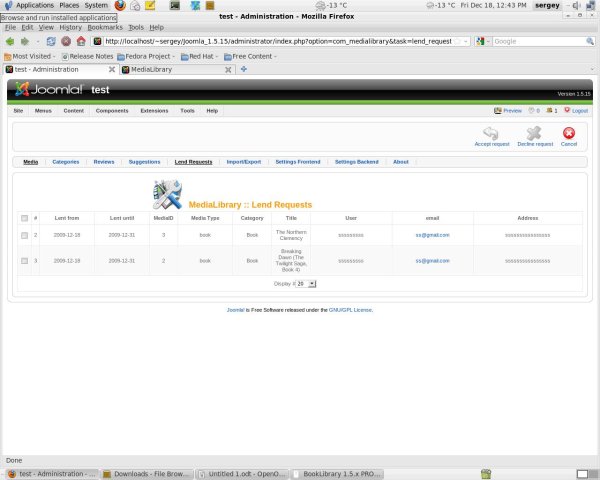
Task: Click the Firefox launcher in top panel
Action: (120, 5)
